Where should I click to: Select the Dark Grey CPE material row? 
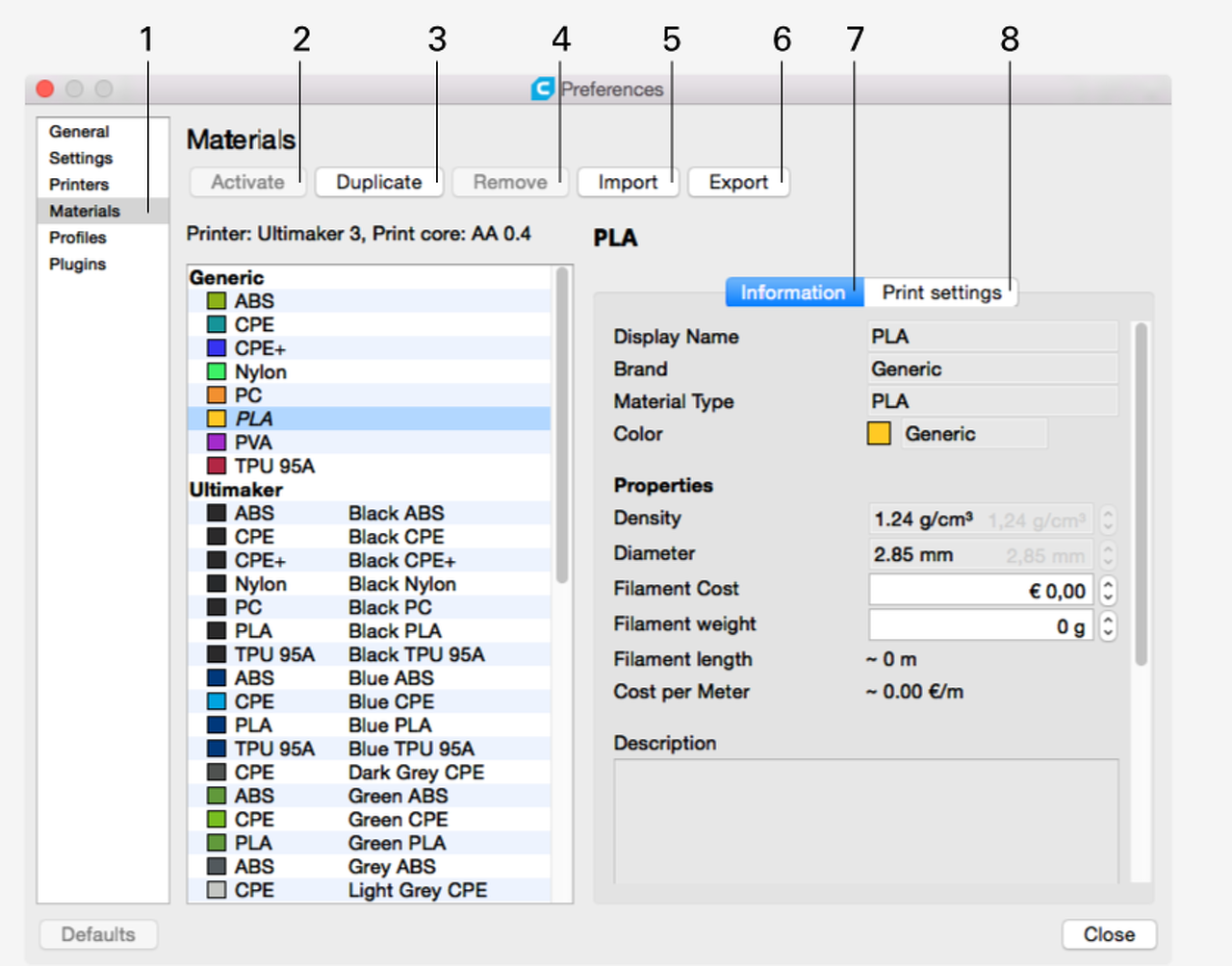(370, 773)
